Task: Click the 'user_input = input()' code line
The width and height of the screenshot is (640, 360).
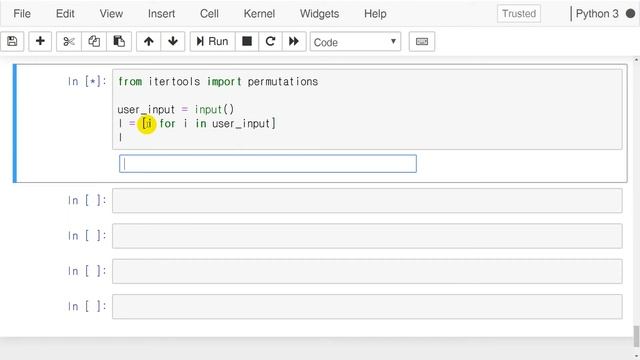Action: [176, 109]
